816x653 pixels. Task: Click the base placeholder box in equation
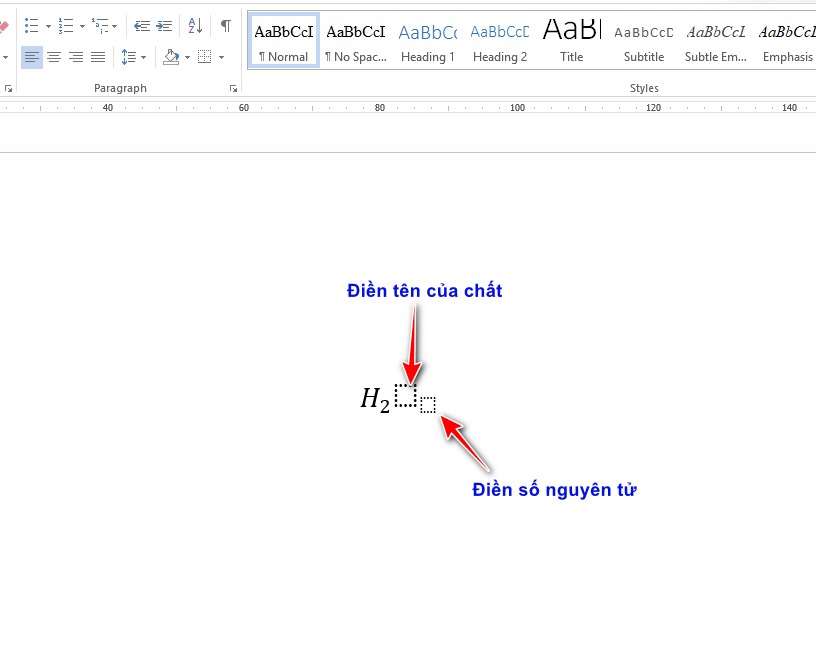[405, 396]
